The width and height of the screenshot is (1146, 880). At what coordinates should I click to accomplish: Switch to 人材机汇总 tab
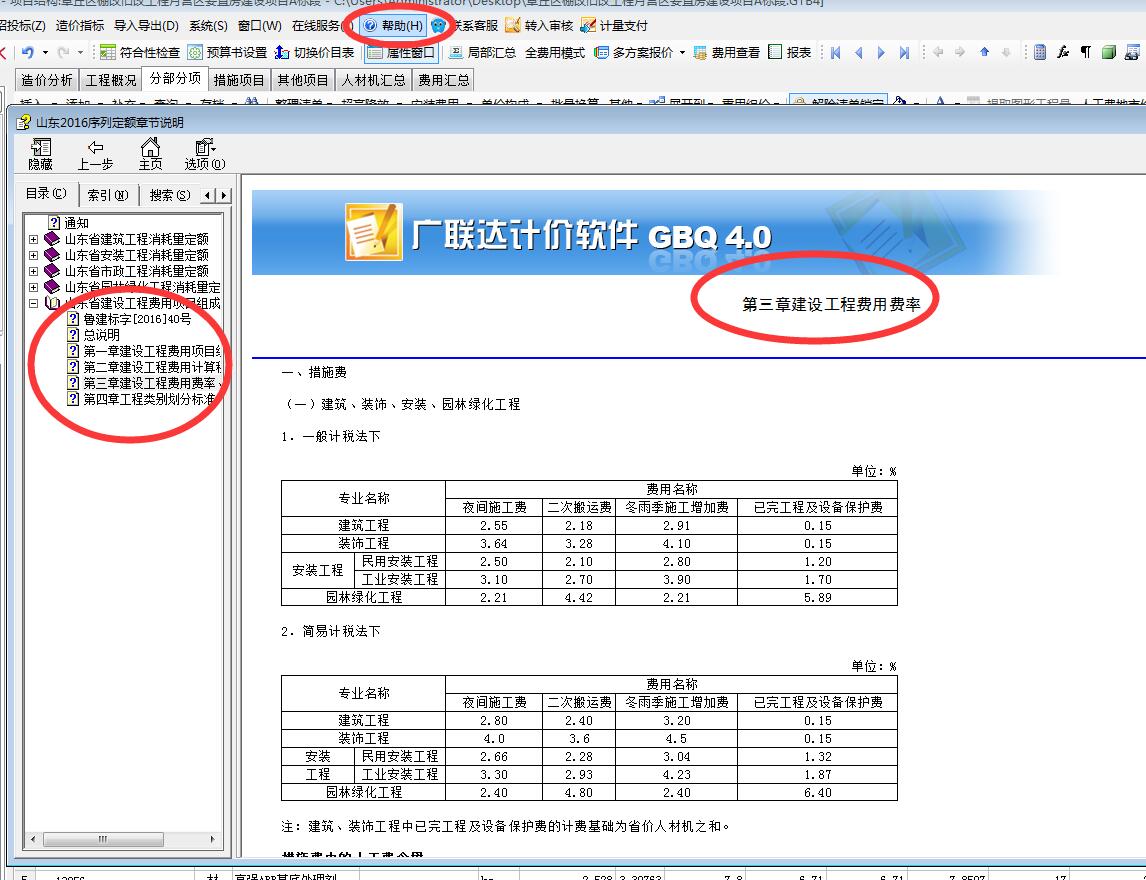[373, 80]
